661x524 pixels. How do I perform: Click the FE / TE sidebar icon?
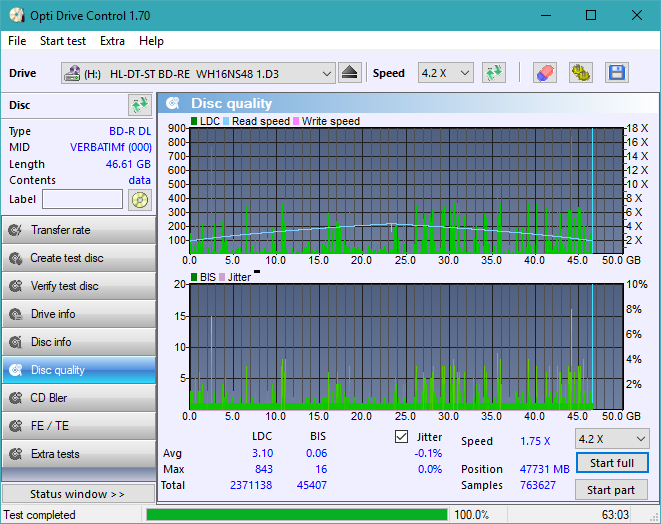point(16,426)
